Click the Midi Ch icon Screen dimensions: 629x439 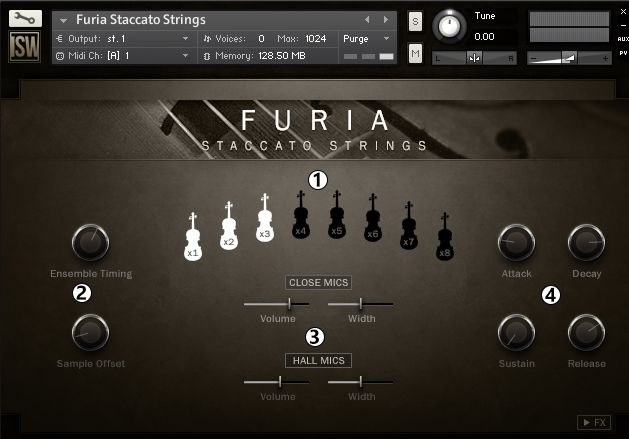[60, 56]
